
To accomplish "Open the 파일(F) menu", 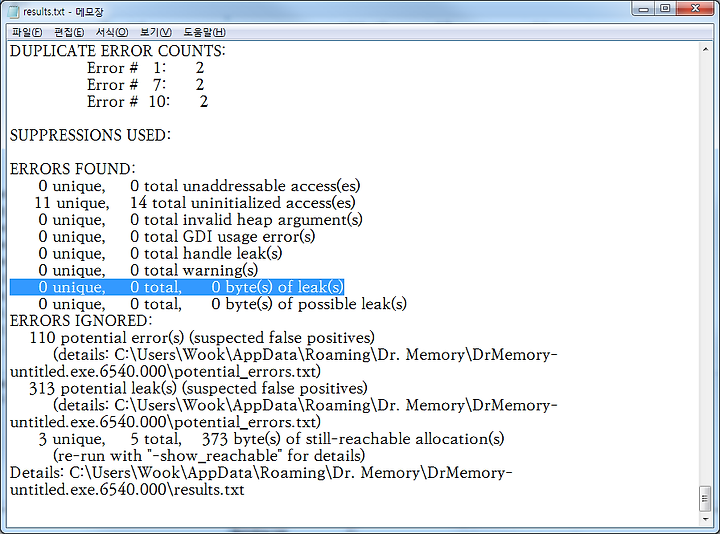I will tap(27, 32).
